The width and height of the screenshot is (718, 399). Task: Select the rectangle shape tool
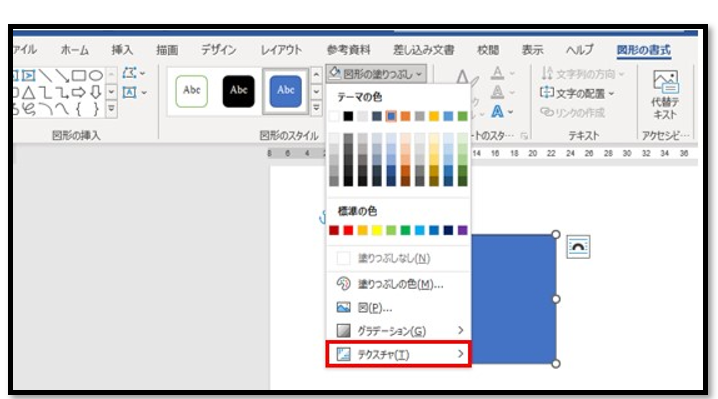coord(78,75)
